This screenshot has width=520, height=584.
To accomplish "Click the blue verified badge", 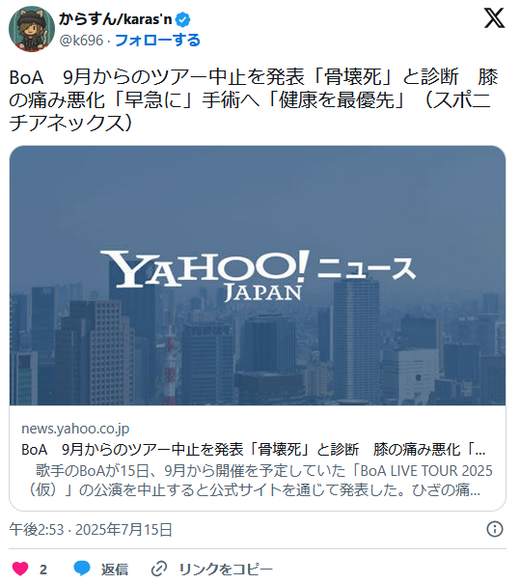I will [x=183, y=19].
